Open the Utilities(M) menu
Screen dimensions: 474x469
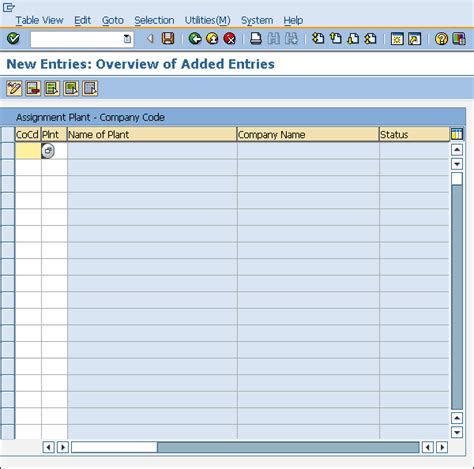tap(207, 20)
